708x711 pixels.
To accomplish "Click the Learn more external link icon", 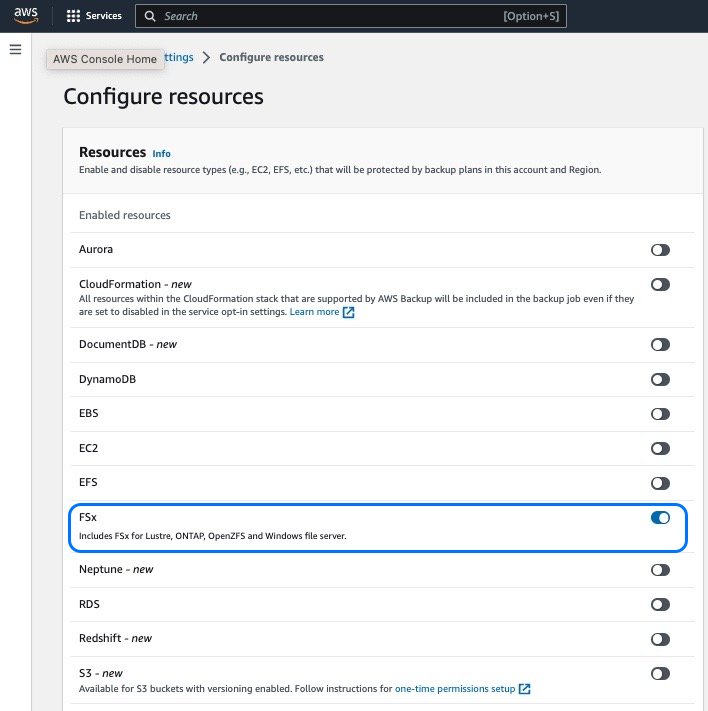I will (348, 312).
